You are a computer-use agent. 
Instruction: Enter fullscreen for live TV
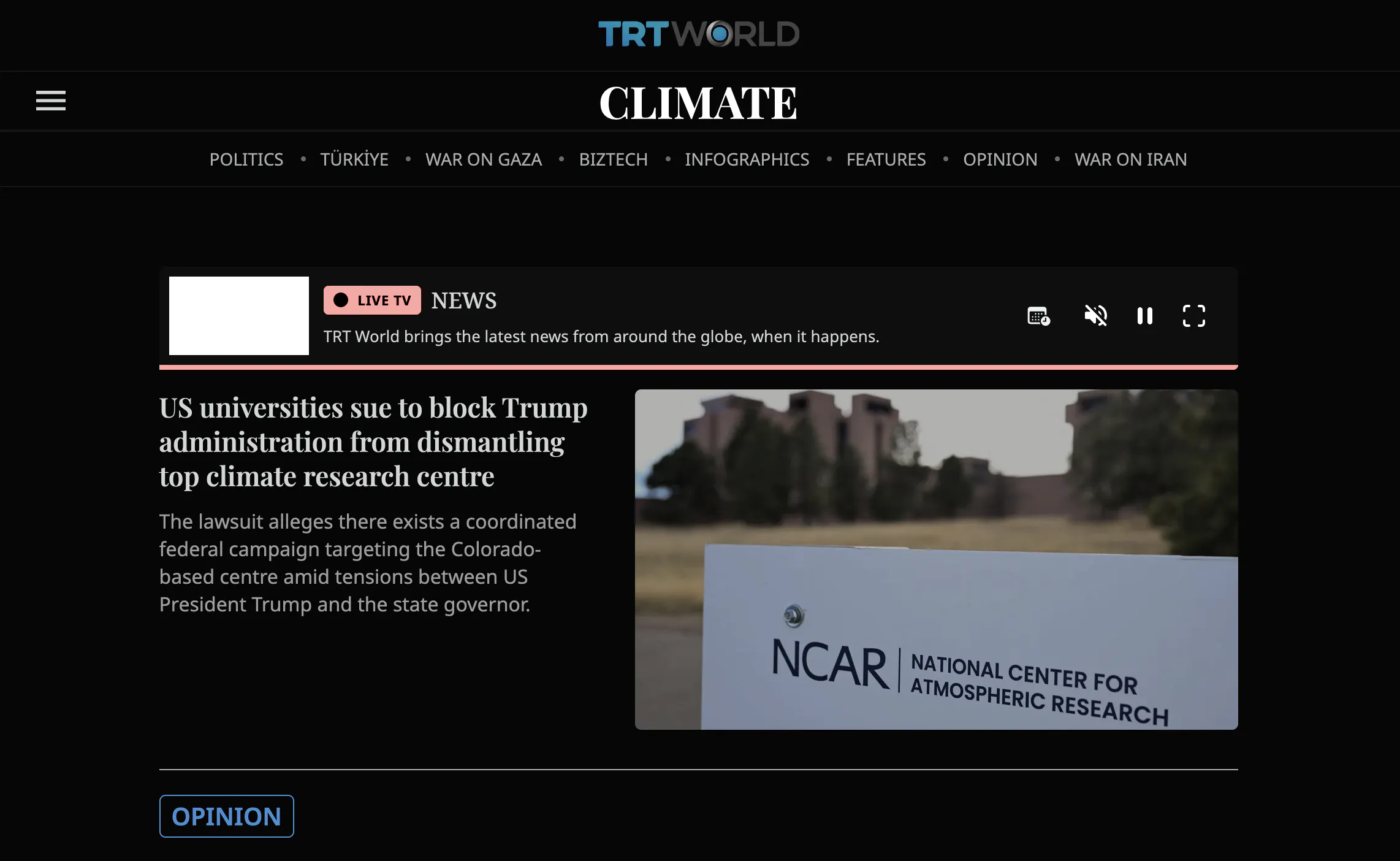pyautogui.click(x=1193, y=316)
